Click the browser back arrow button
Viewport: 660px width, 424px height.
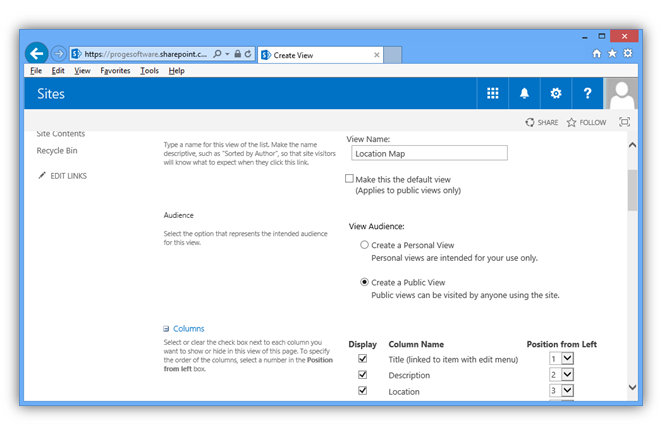[x=37, y=54]
